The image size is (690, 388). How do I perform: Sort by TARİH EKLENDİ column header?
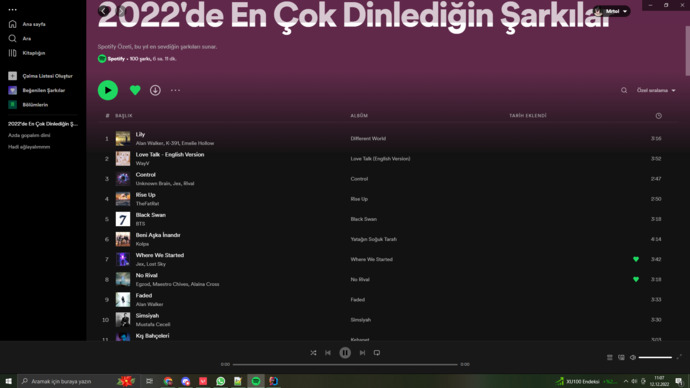[x=528, y=116]
